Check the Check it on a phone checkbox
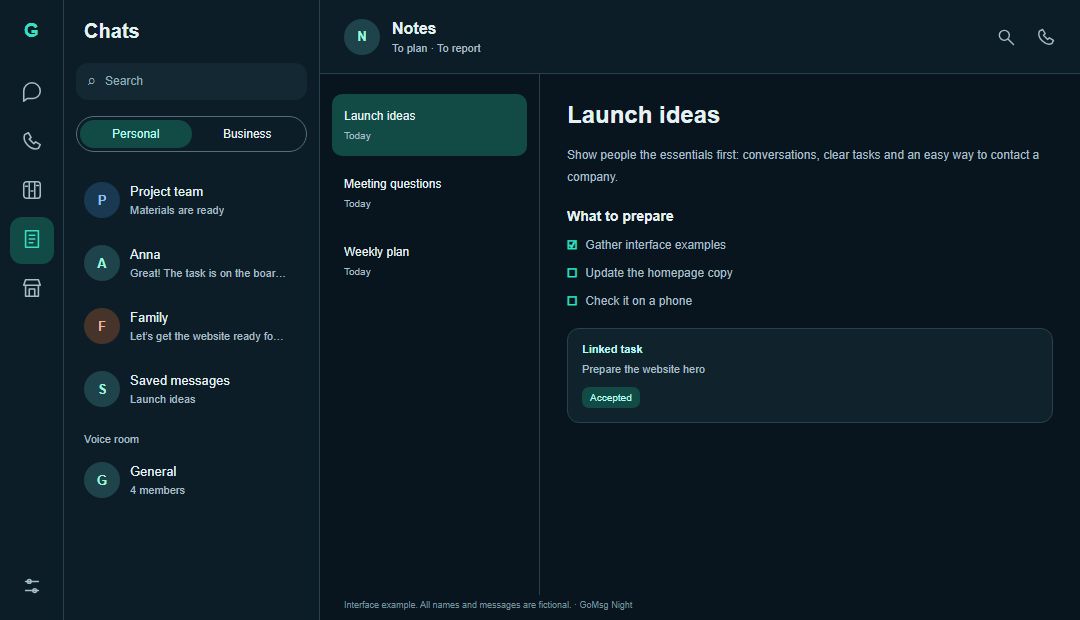Screen dimensions: 1080x620 point(572,301)
